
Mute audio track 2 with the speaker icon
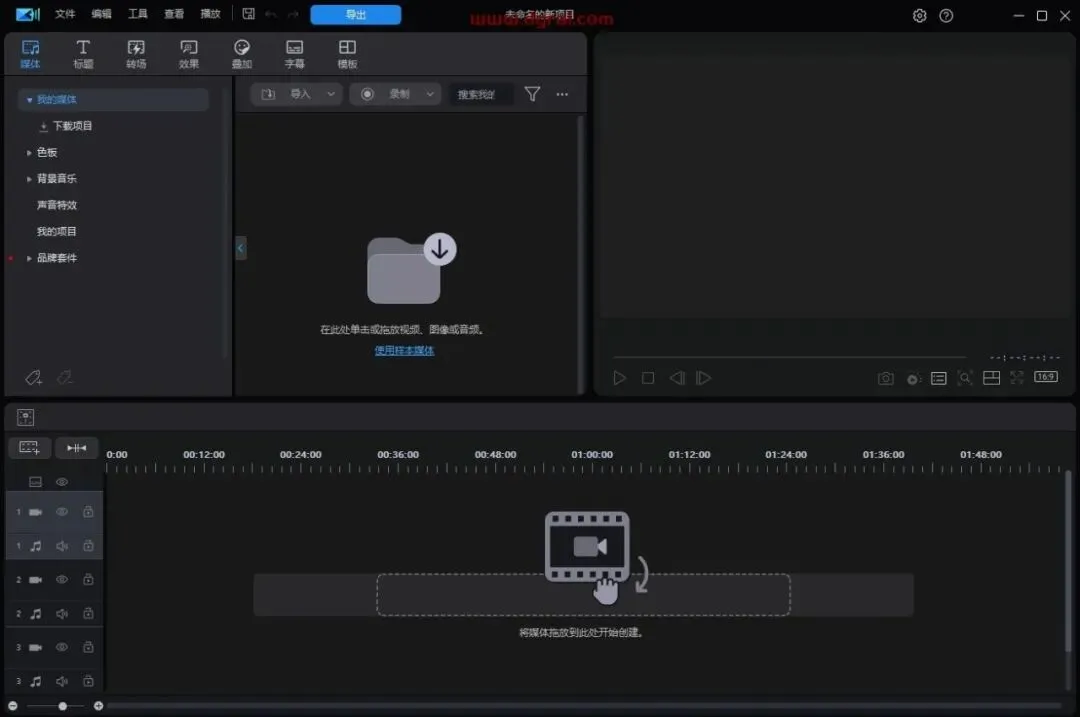(61, 614)
